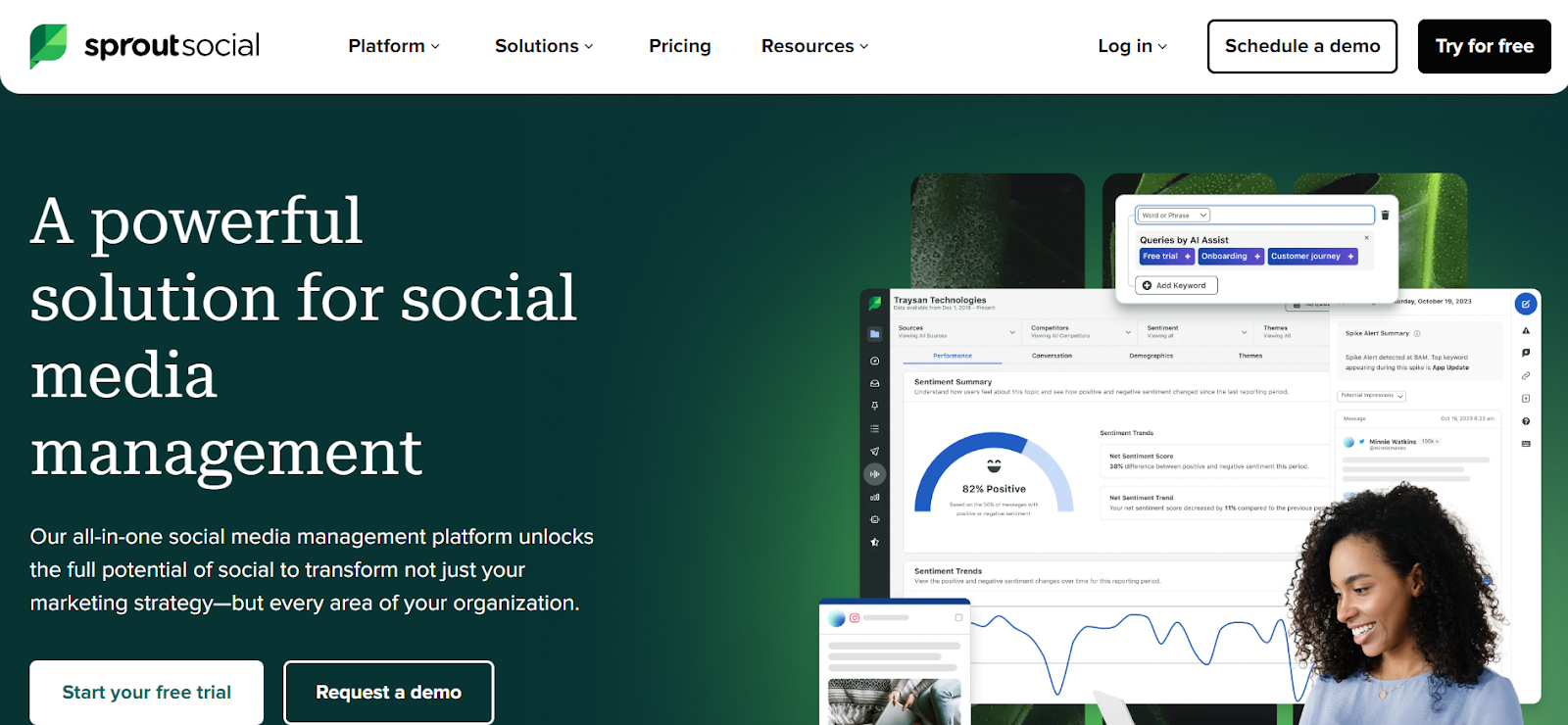Image resolution: width=1568 pixels, height=725 pixels.
Task: Delete keyword row with trash icon
Action: (1385, 216)
